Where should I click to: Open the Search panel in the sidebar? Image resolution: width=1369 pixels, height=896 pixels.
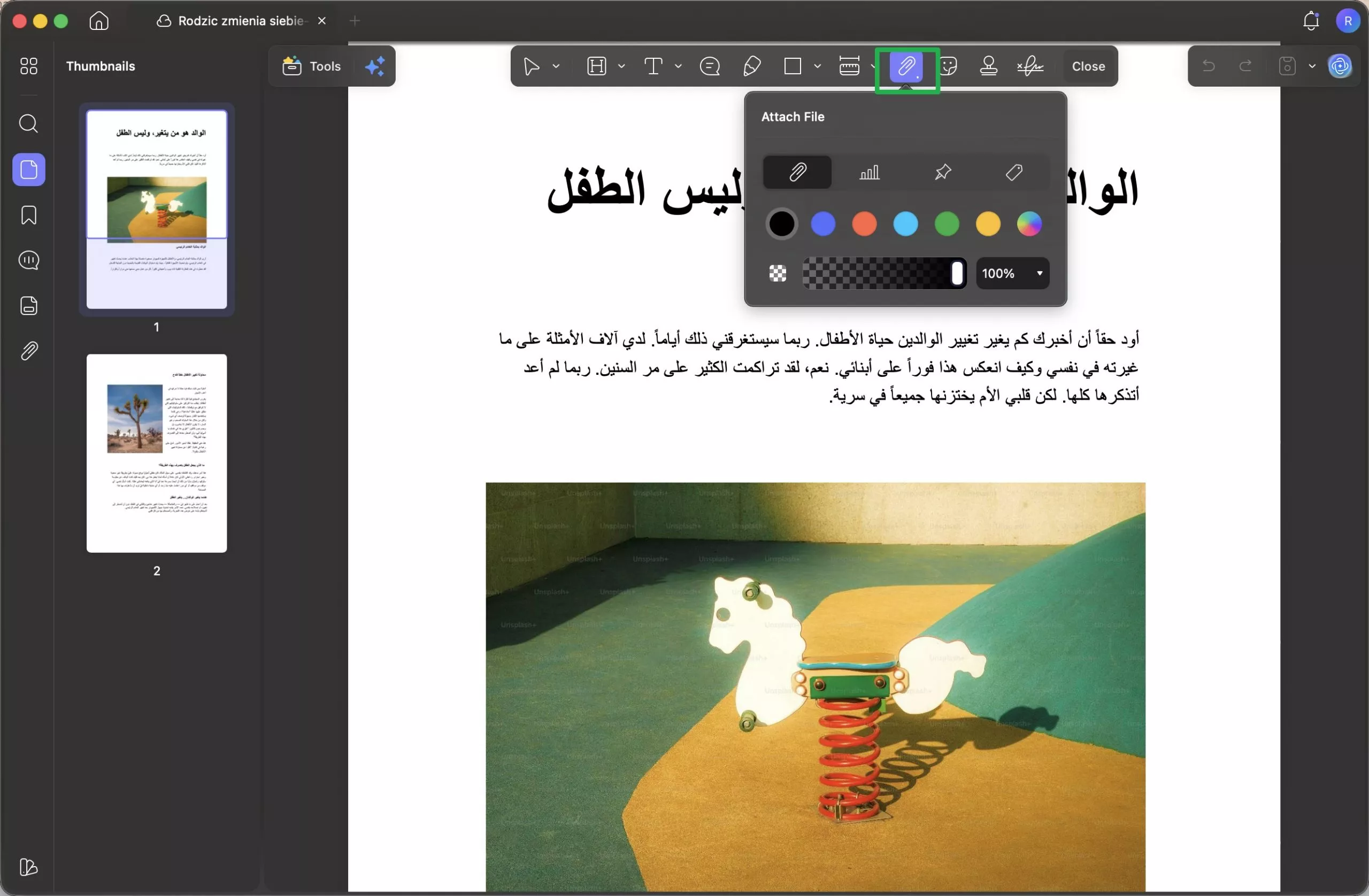[29, 123]
